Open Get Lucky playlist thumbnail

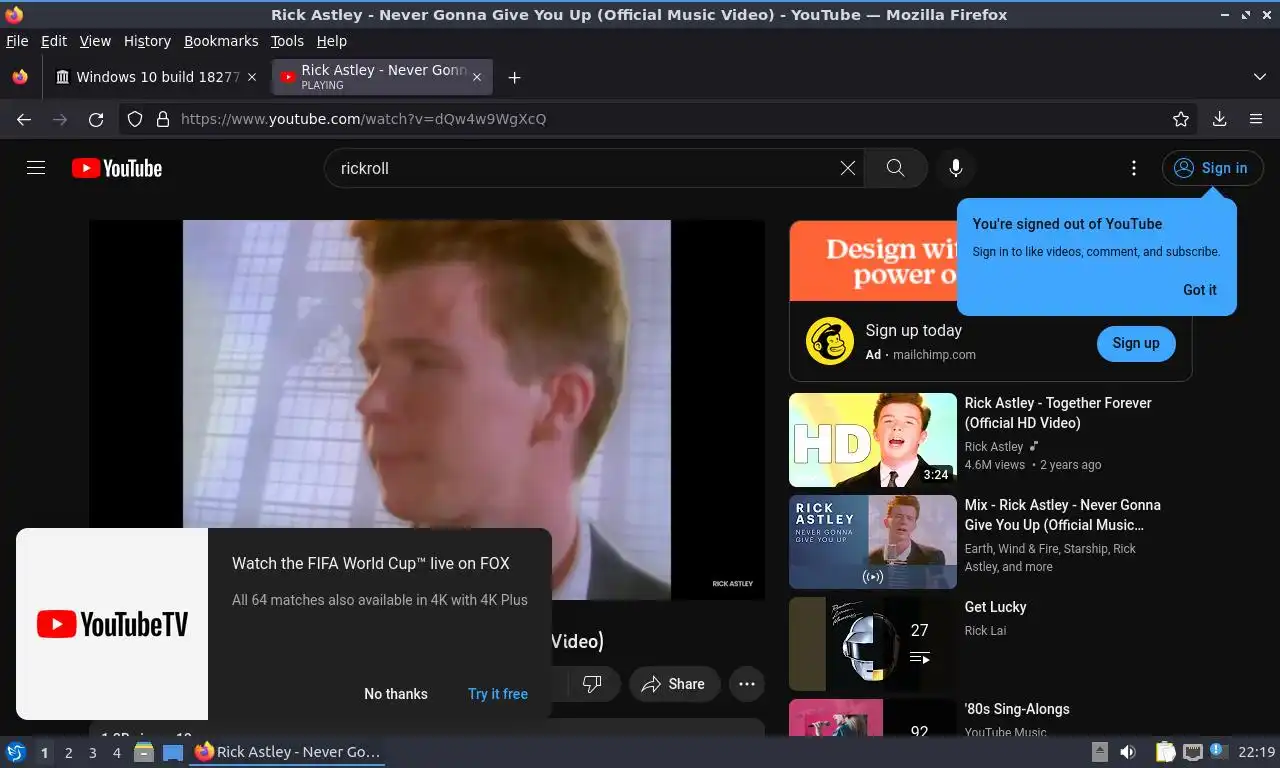click(873, 644)
